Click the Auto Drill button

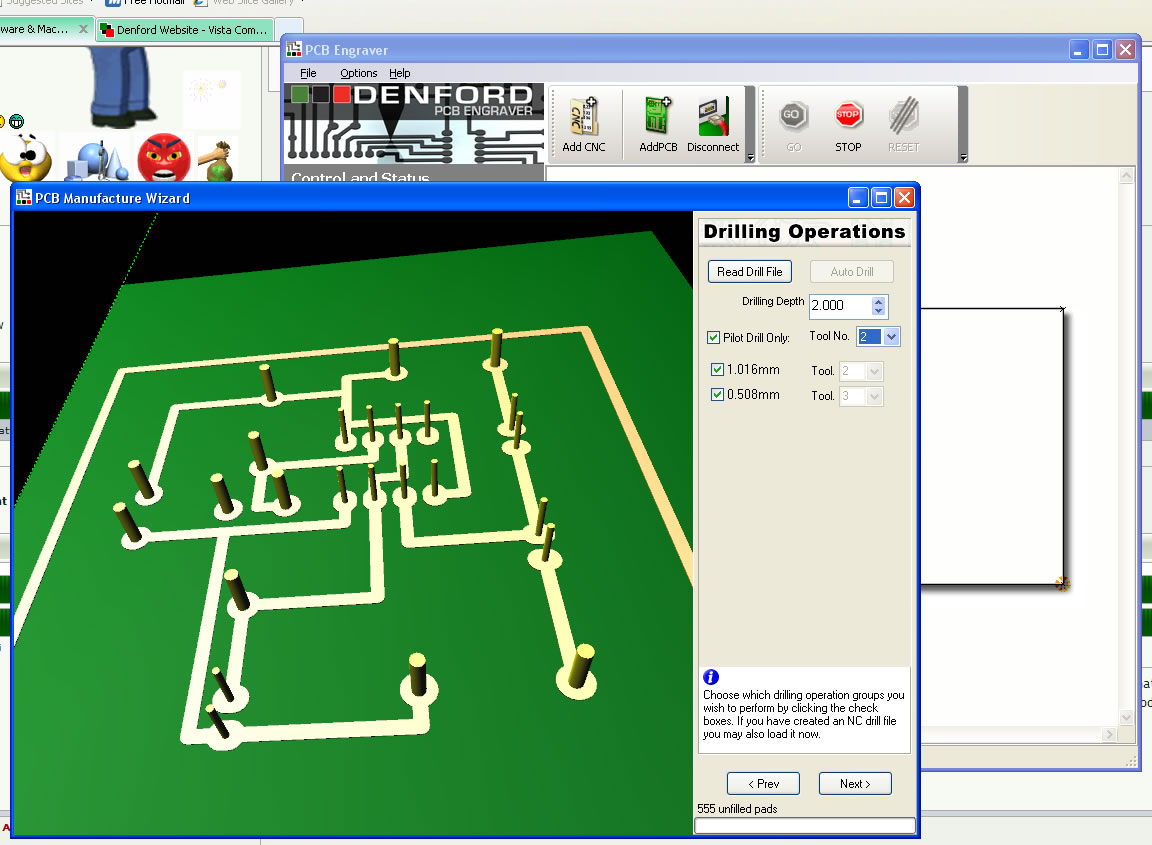pos(852,272)
